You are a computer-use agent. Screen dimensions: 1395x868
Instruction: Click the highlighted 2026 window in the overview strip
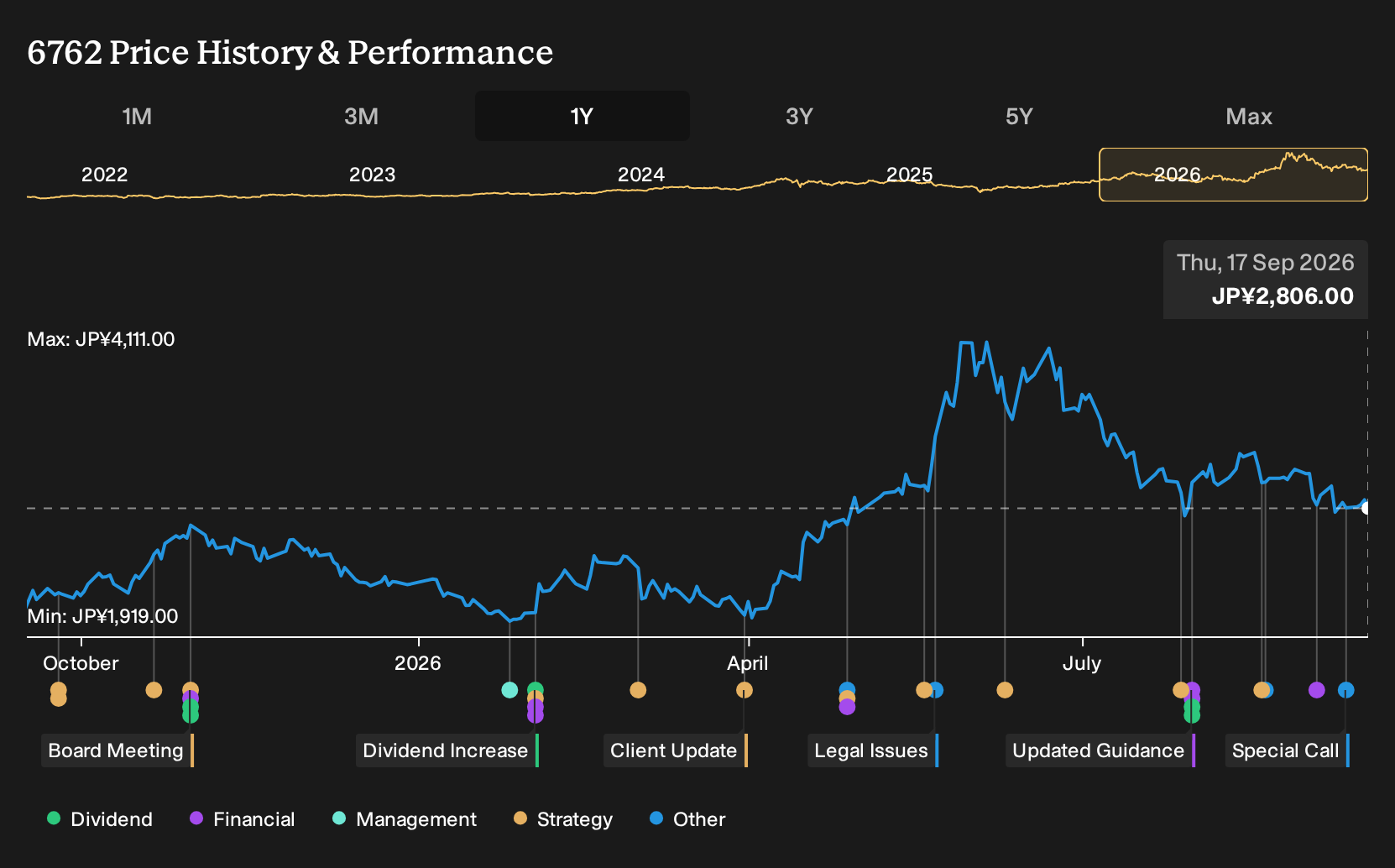pyautogui.click(x=1233, y=175)
